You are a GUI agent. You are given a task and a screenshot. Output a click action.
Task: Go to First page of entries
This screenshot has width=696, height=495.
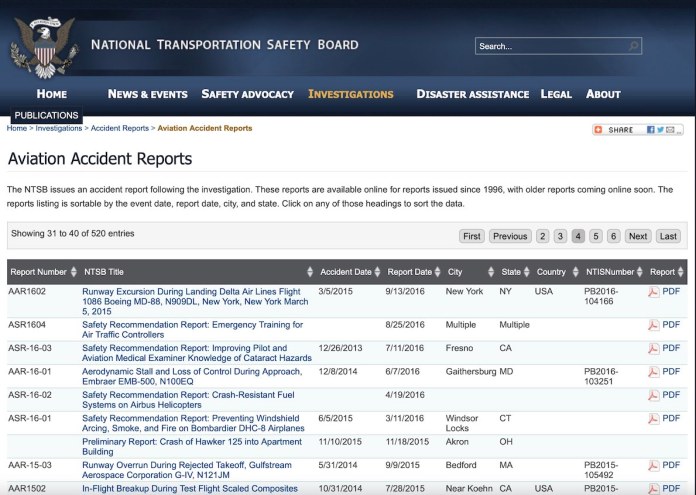[471, 236]
